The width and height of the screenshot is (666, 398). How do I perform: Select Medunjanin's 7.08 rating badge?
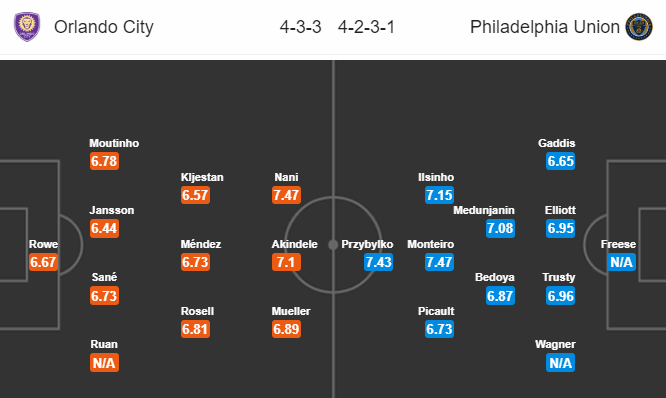coord(500,228)
